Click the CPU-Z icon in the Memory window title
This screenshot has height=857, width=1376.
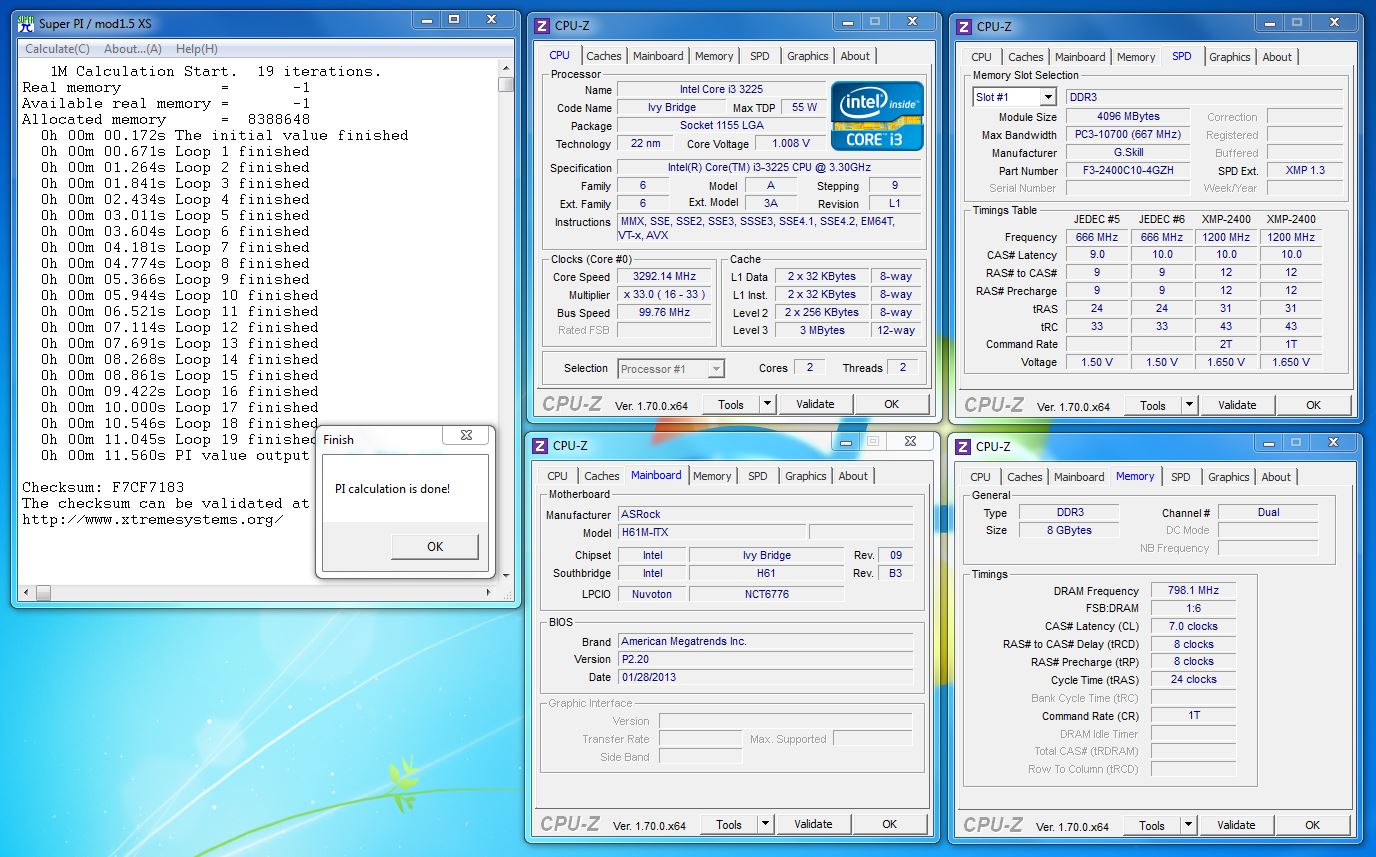[963, 447]
